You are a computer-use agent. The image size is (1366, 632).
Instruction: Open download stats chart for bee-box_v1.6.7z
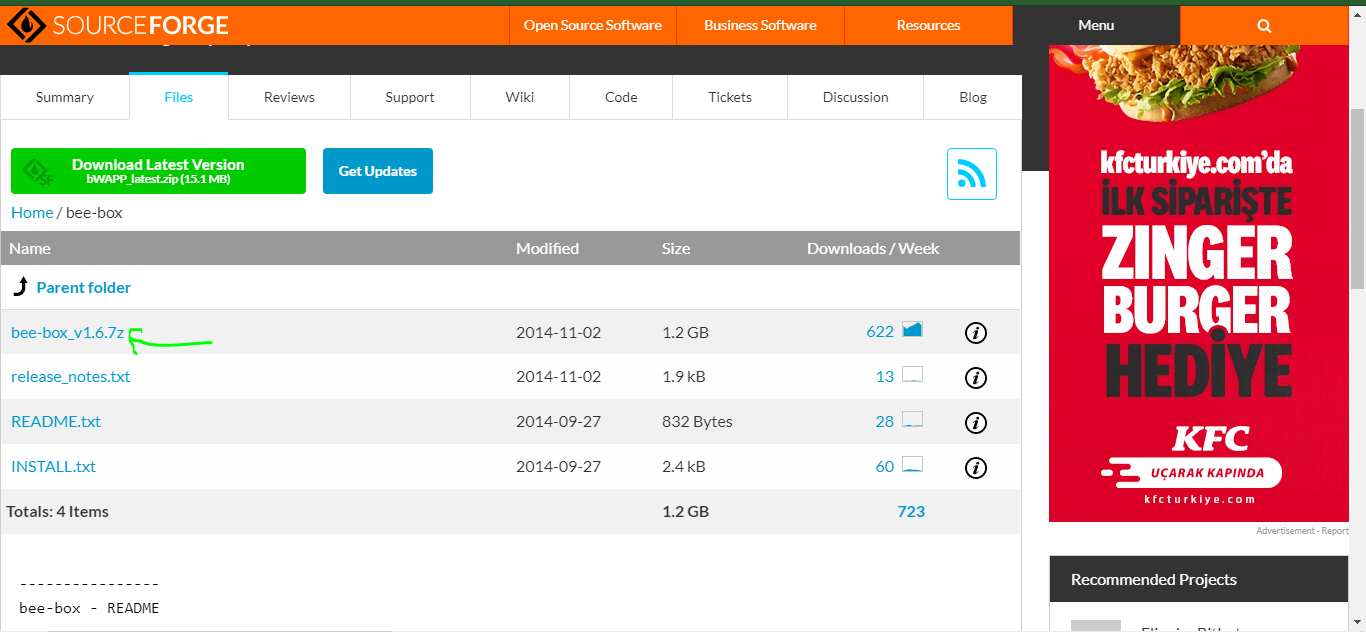coord(912,329)
